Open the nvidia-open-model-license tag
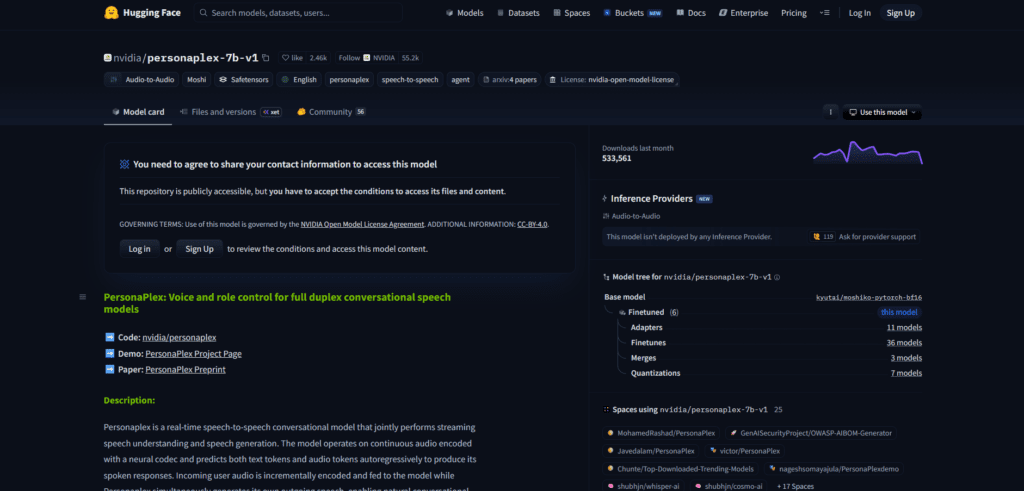 click(x=612, y=80)
